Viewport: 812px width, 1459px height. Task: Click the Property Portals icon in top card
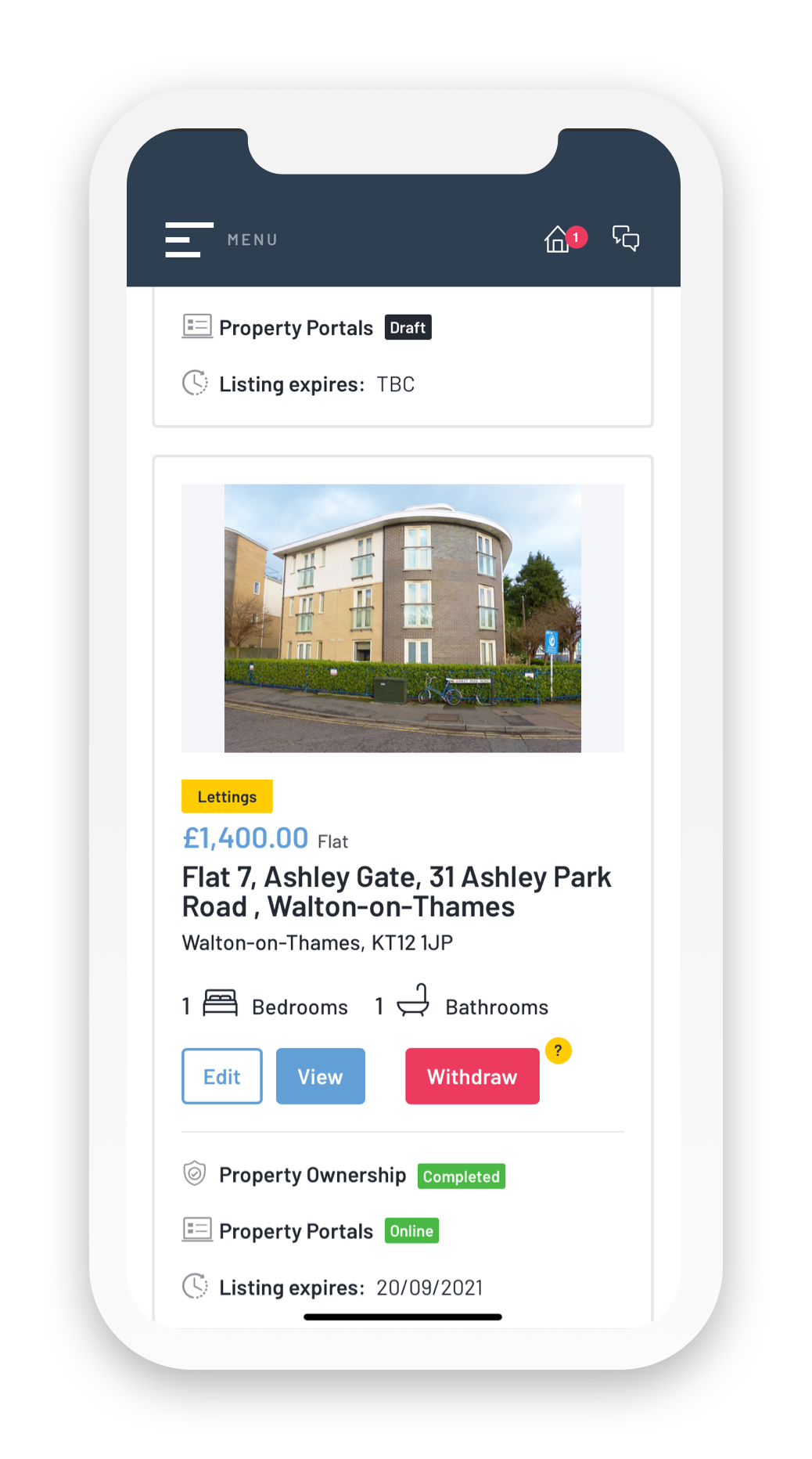[197, 326]
